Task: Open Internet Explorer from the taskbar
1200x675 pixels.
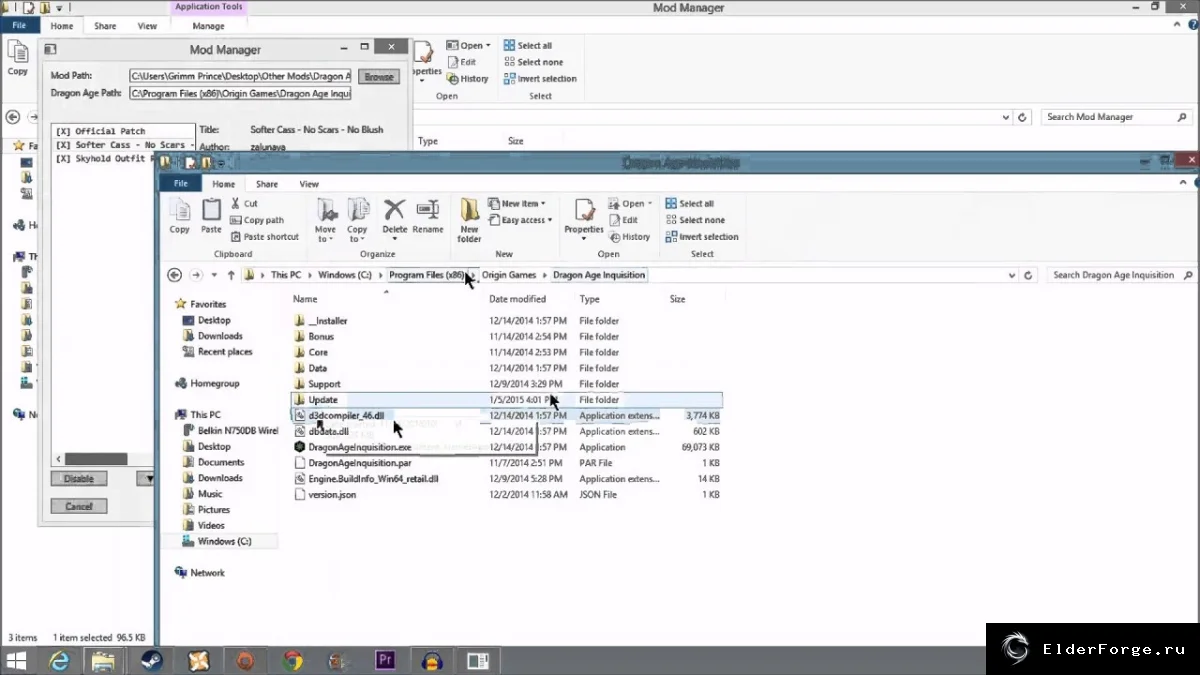Action: click(59, 660)
